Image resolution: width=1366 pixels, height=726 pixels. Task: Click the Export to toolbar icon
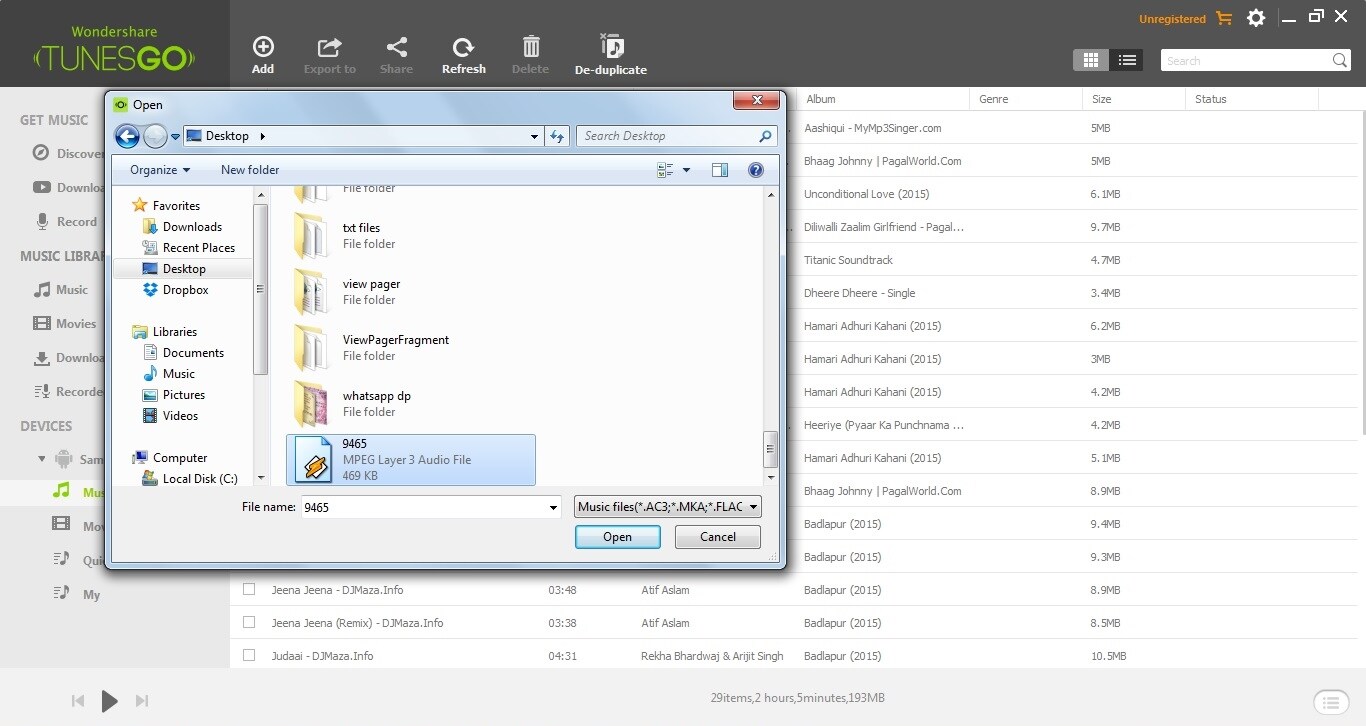pyautogui.click(x=329, y=55)
